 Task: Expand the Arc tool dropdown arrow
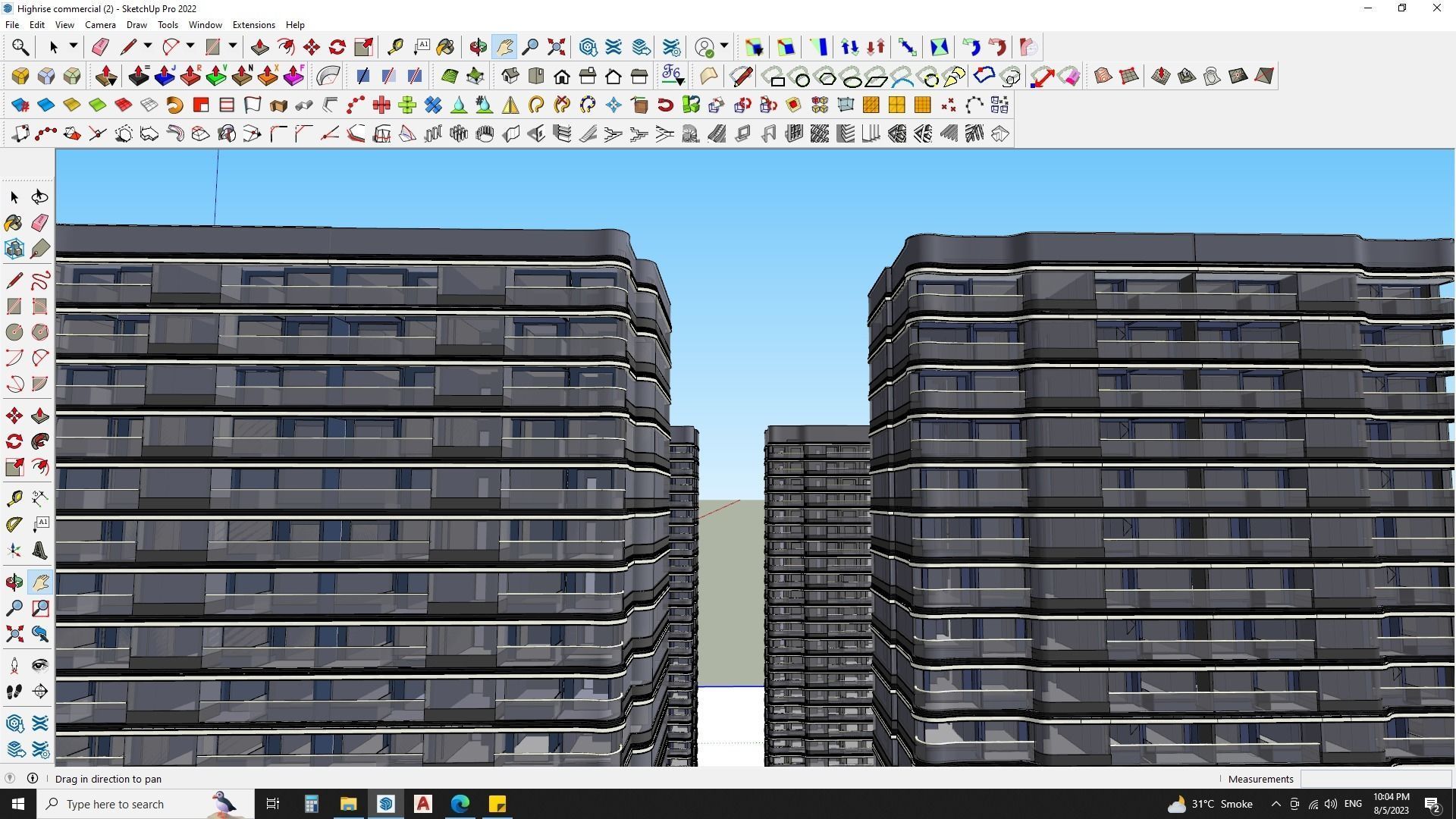tap(190, 46)
